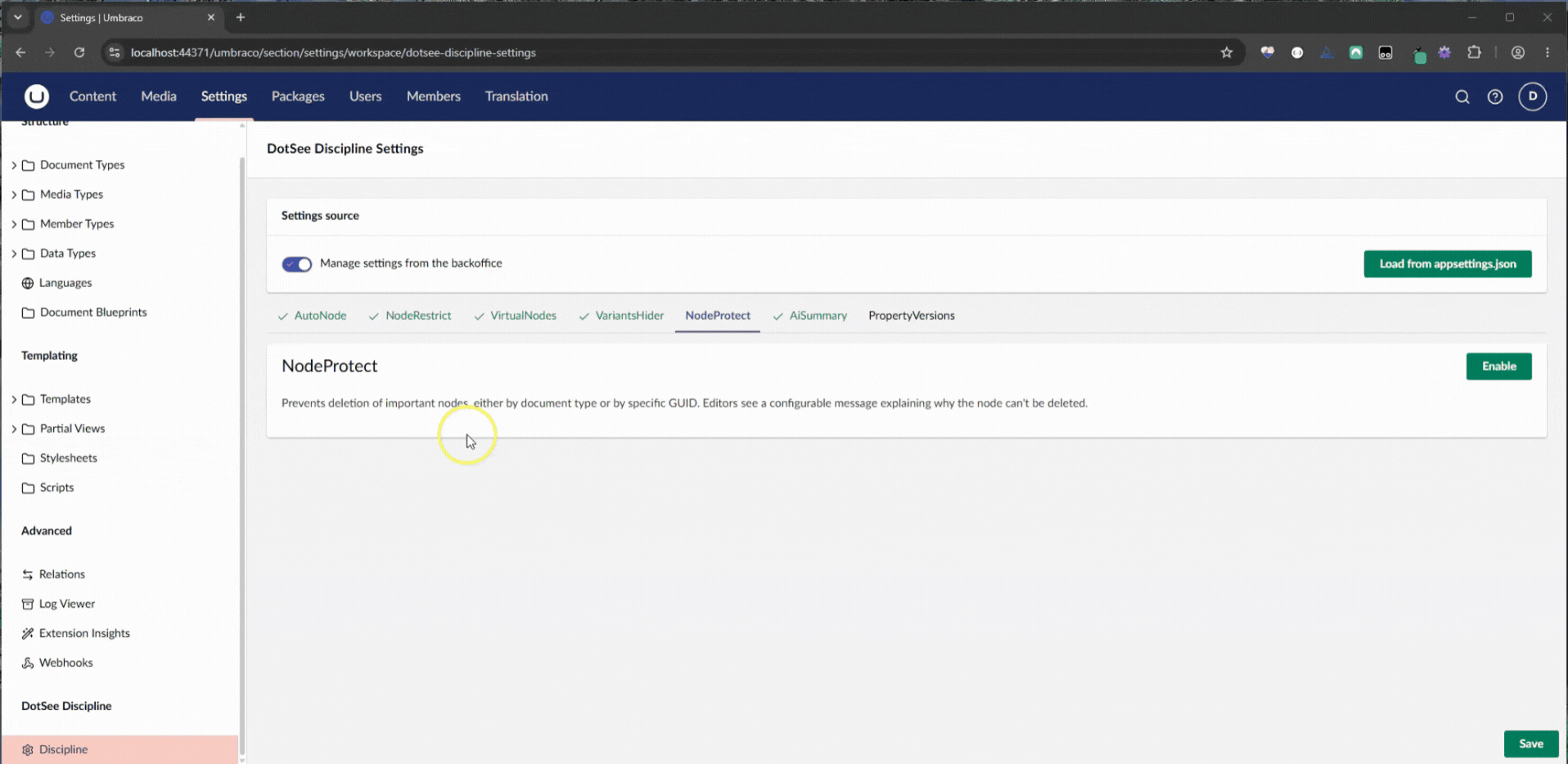Click the Save button

[1530, 744]
